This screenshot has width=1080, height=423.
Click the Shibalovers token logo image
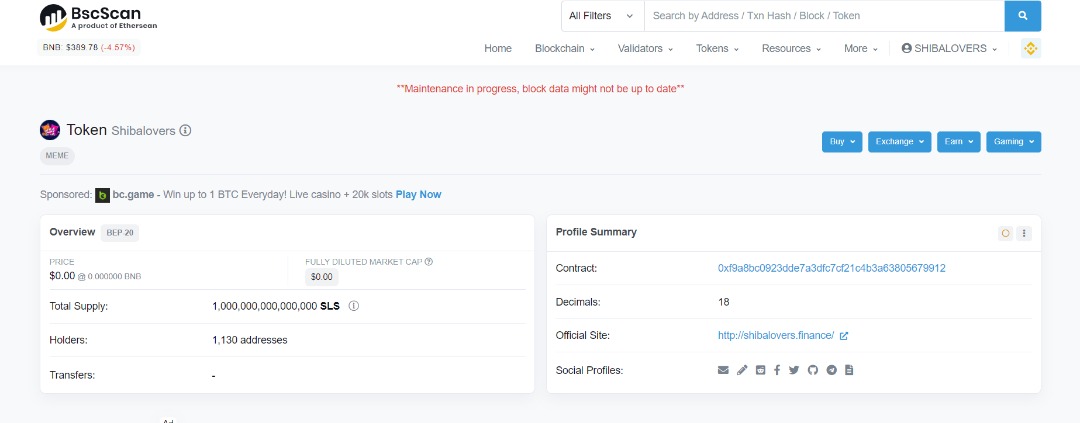coord(50,130)
